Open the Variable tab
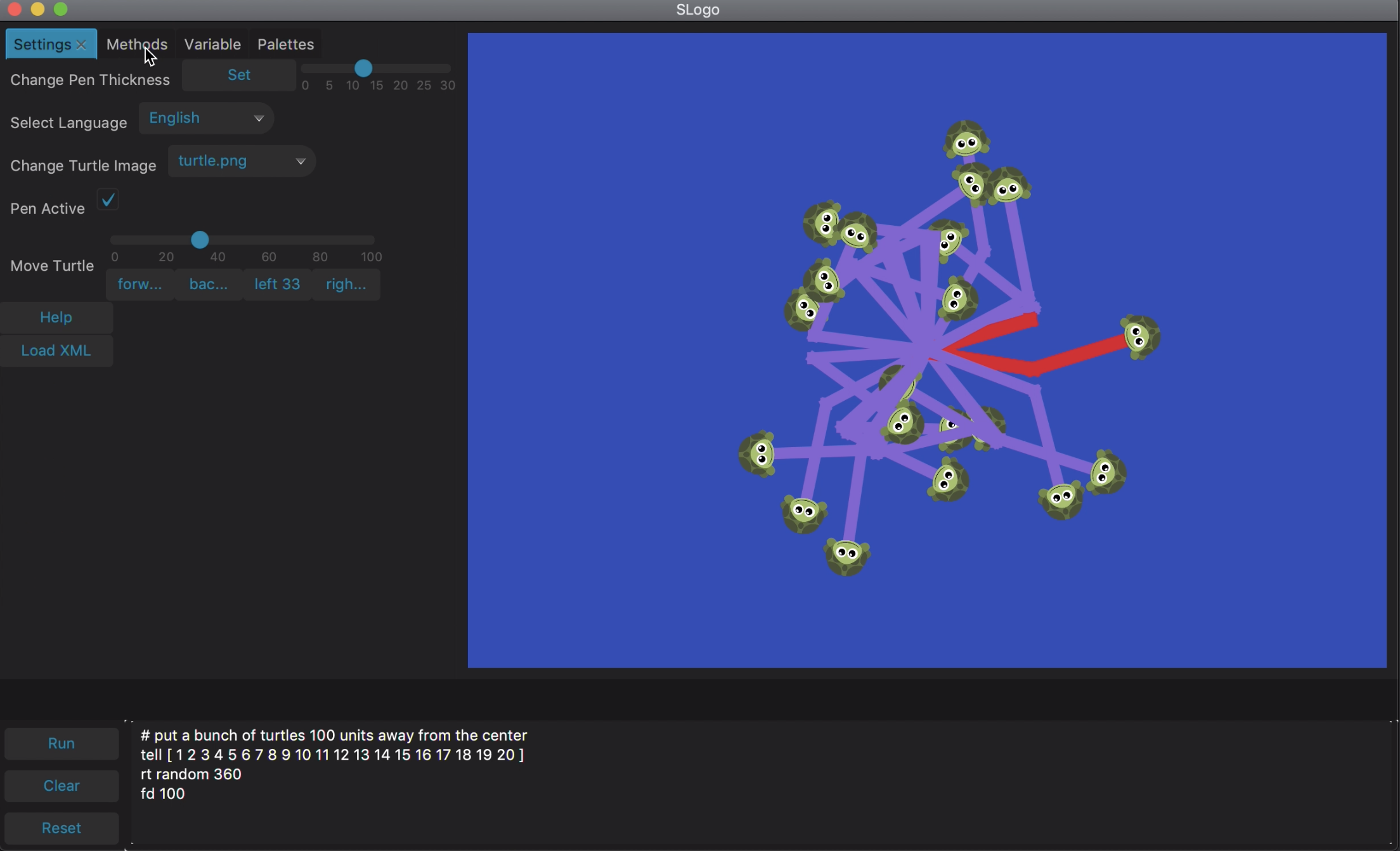This screenshot has height=851, width=1400. click(212, 44)
